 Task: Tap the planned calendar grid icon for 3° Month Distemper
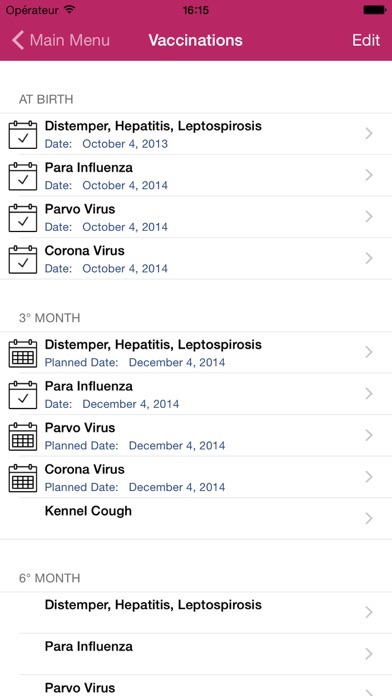(23, 353)
